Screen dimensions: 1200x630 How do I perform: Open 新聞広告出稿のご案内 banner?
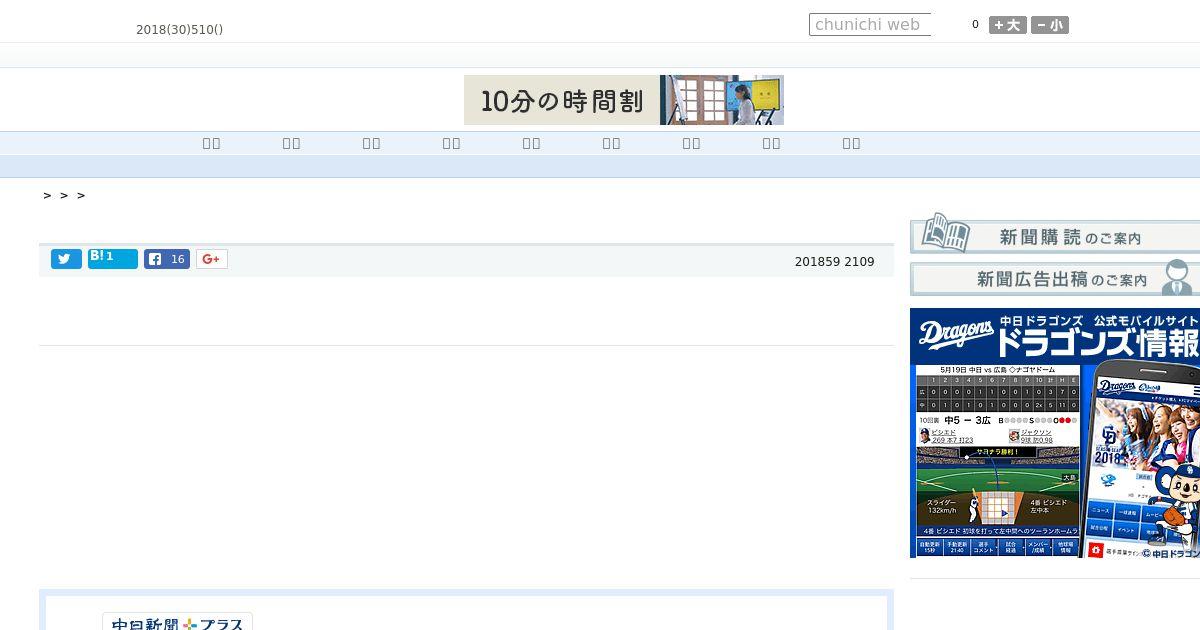tap(1055, 278)
